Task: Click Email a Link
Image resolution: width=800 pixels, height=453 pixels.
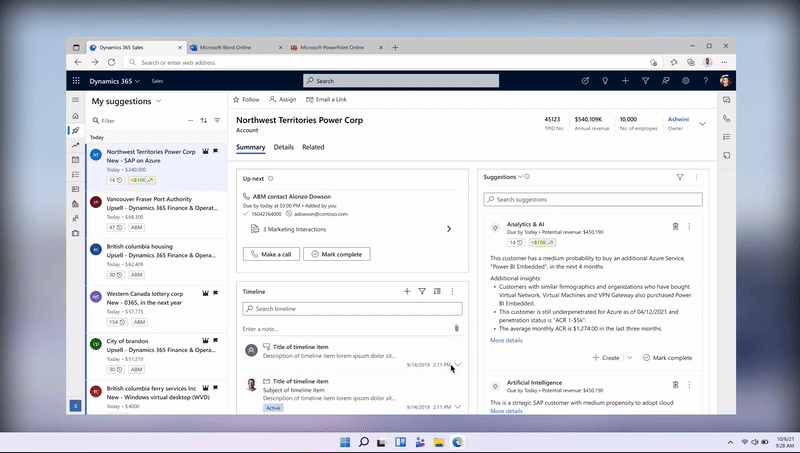Action: click(326, 99)
